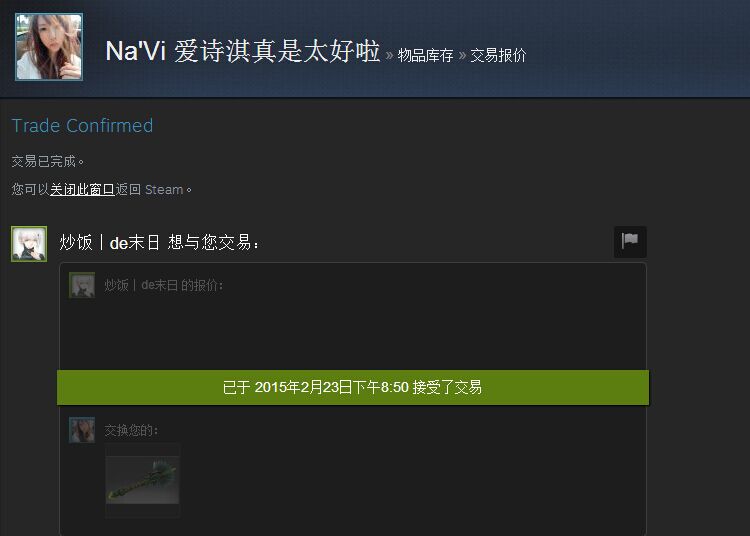This screenshot has height=536, width=750.
Task: Select the 交易报价 breadcrumb
Action: 498,55
